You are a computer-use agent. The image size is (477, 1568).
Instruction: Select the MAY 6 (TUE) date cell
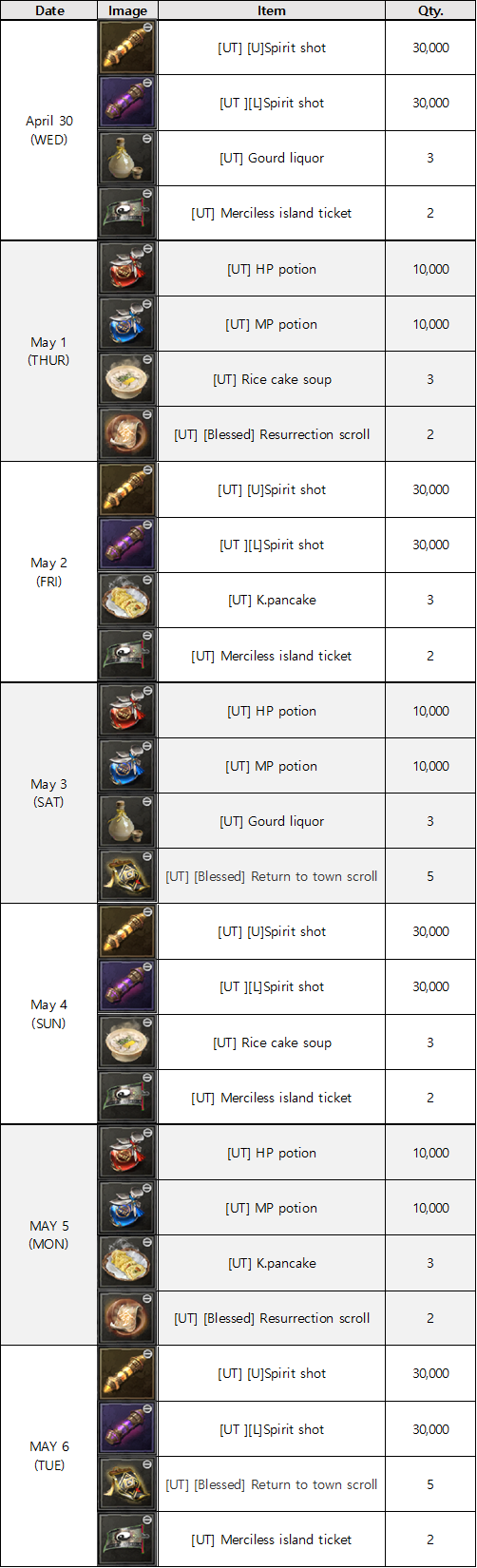pos(49,1456)
